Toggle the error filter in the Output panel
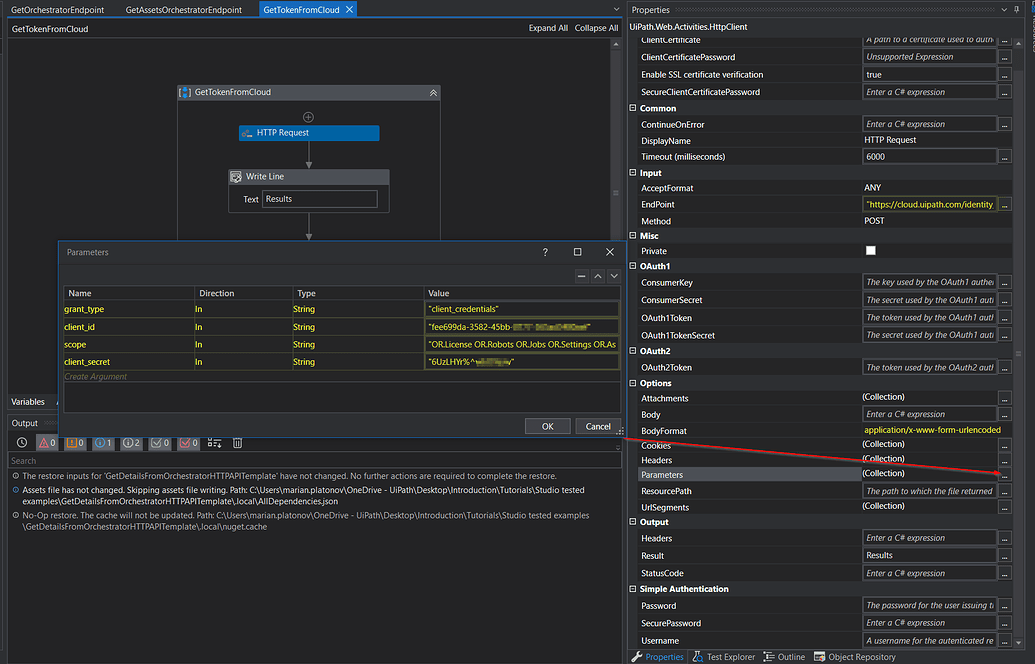 tap(47, 443)
